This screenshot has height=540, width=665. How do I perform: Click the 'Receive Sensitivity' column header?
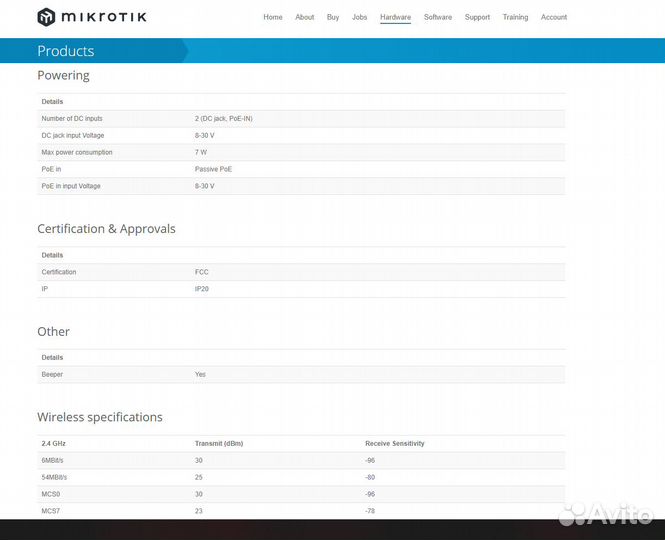tap(394, 443)
